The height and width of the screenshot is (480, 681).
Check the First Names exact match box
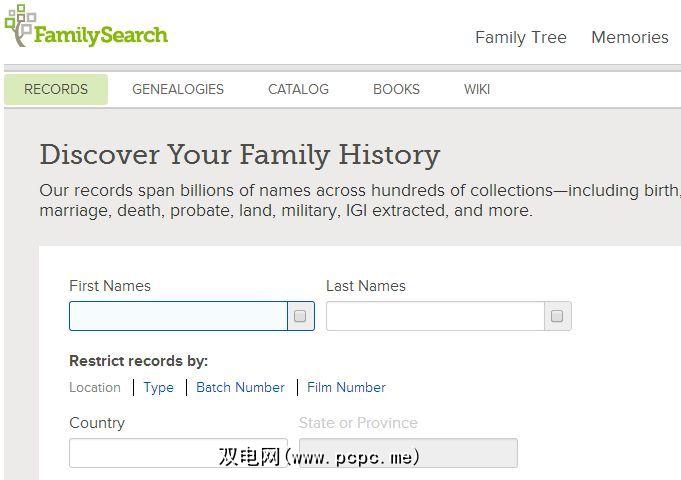click(x=300, y=317)
